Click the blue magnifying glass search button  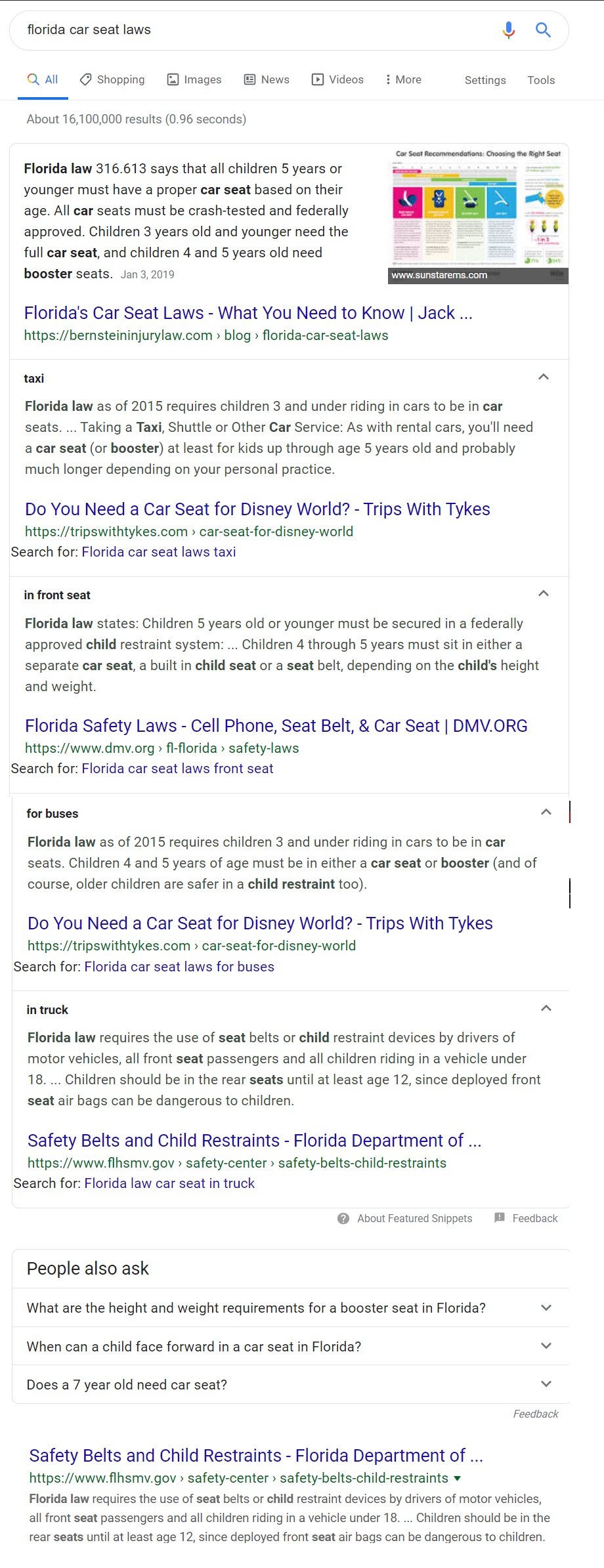543,30
